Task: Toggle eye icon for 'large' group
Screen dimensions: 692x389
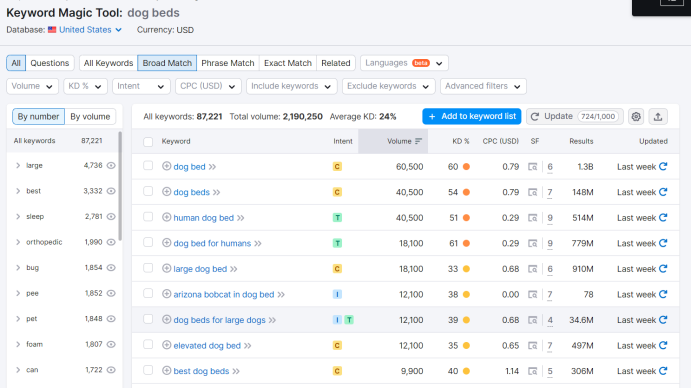Action: [111, 166]
